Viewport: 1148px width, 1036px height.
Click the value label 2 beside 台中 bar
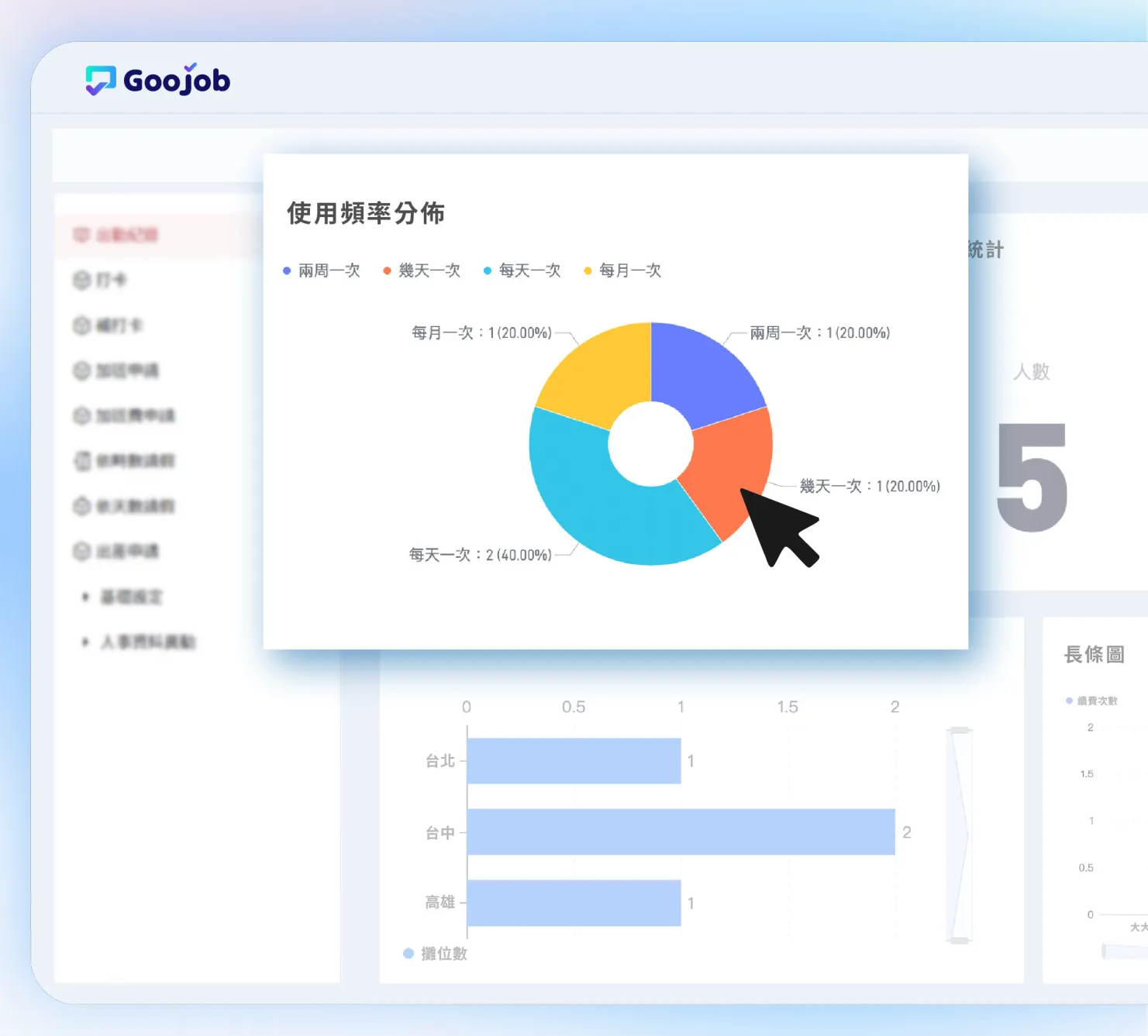(907, 832)
